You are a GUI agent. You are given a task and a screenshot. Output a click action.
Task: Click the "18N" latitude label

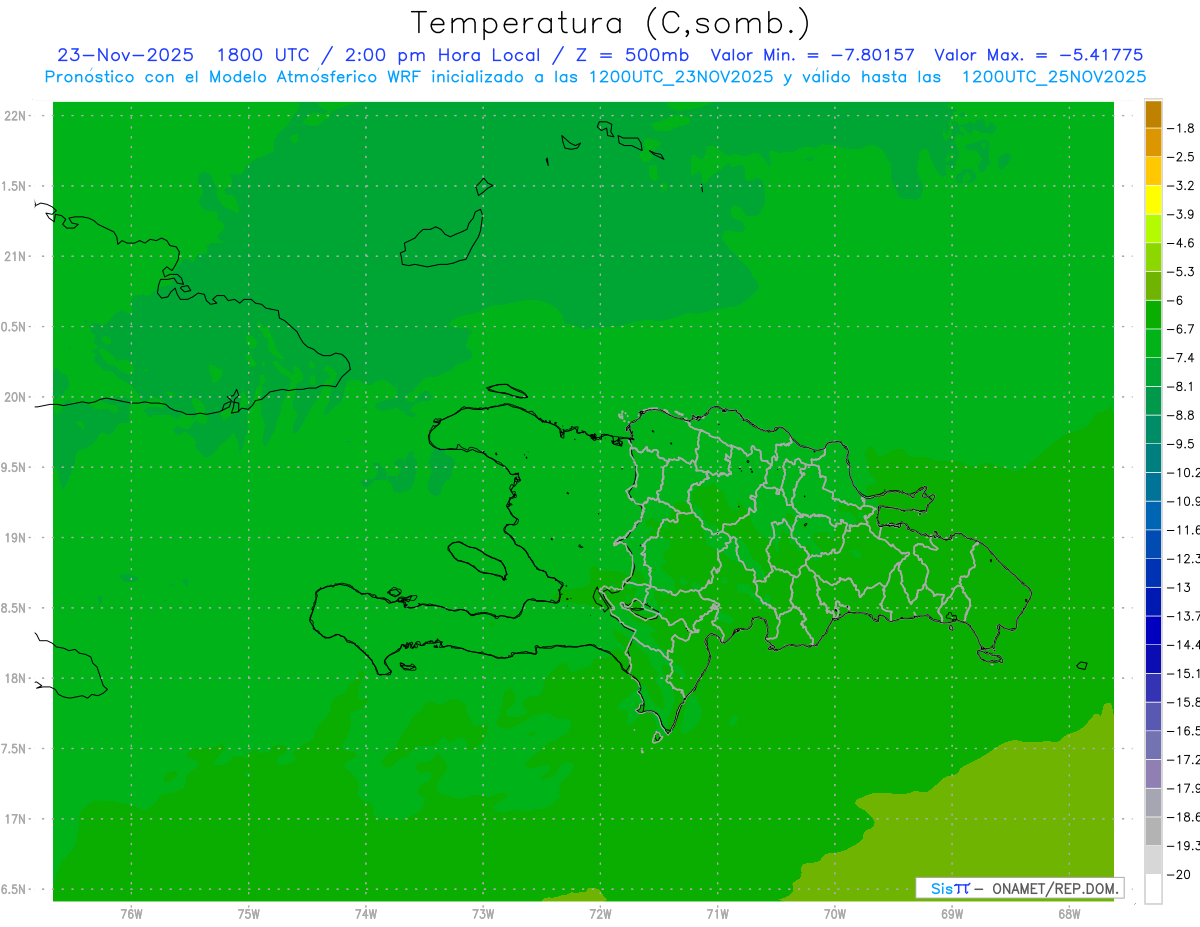(x=14, y=678)
